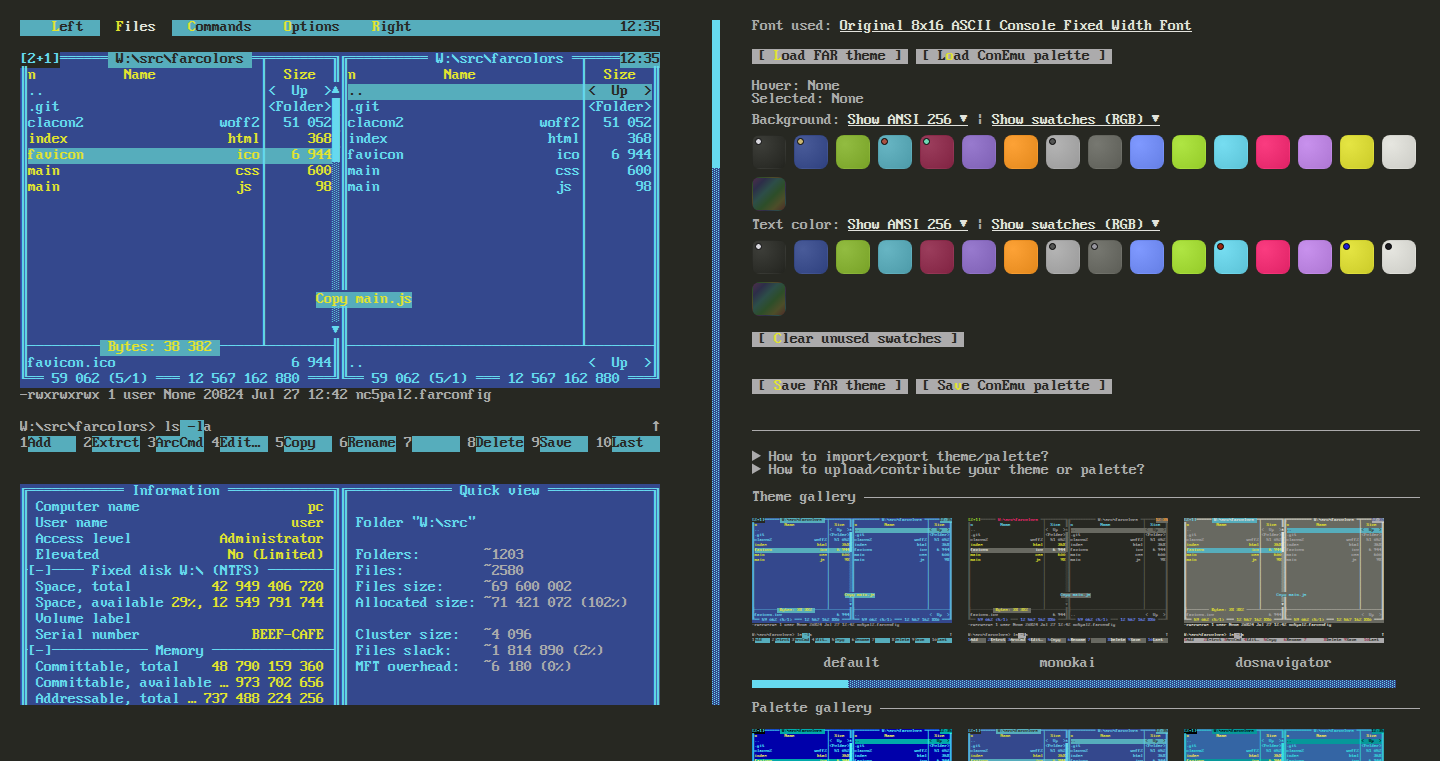The width and height of the screenshot is (1440, 761).
Task: Open the Left menu in the preview
Action: (x=68, y=27)
